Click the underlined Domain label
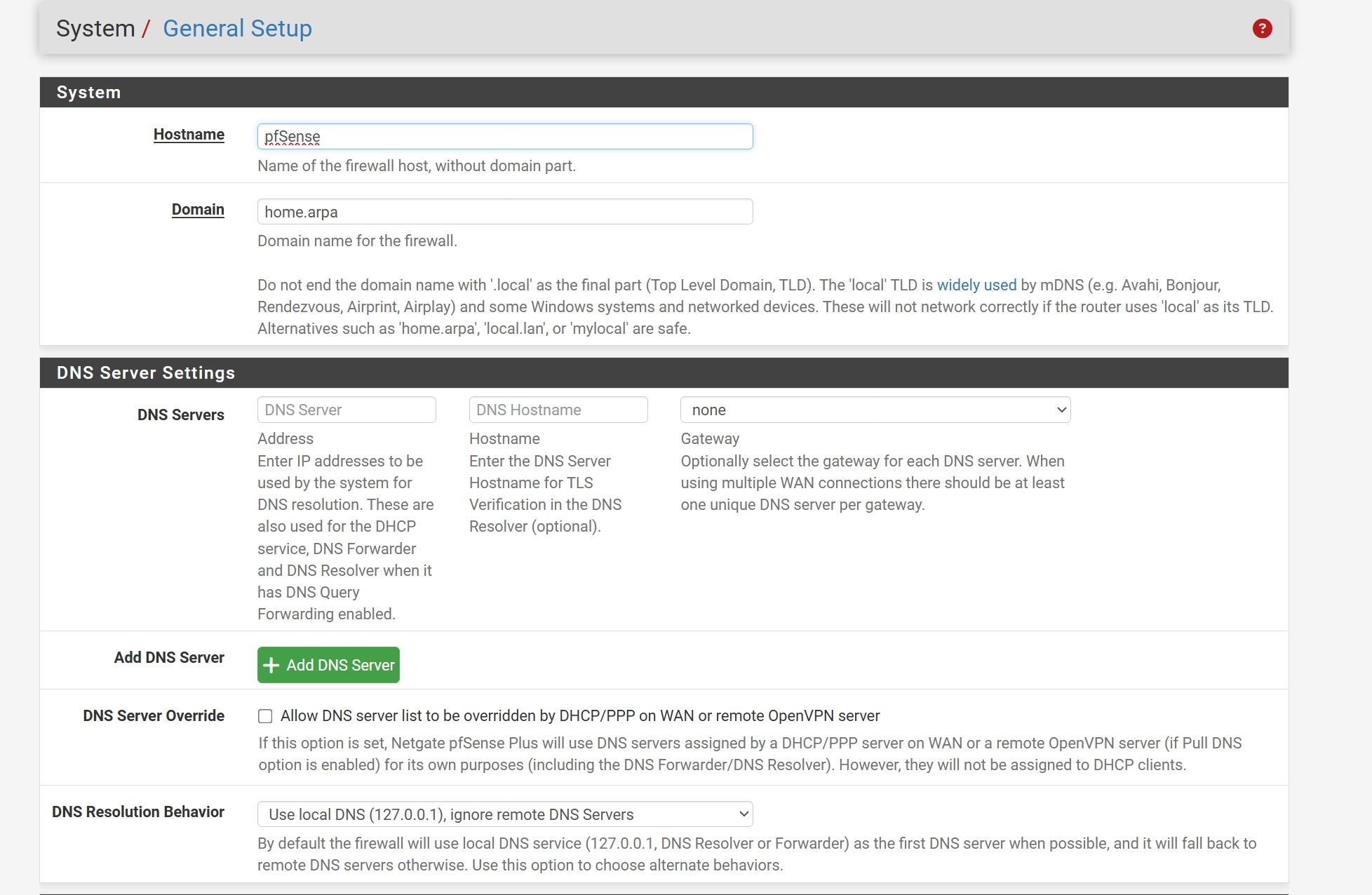 coord(198,209)
